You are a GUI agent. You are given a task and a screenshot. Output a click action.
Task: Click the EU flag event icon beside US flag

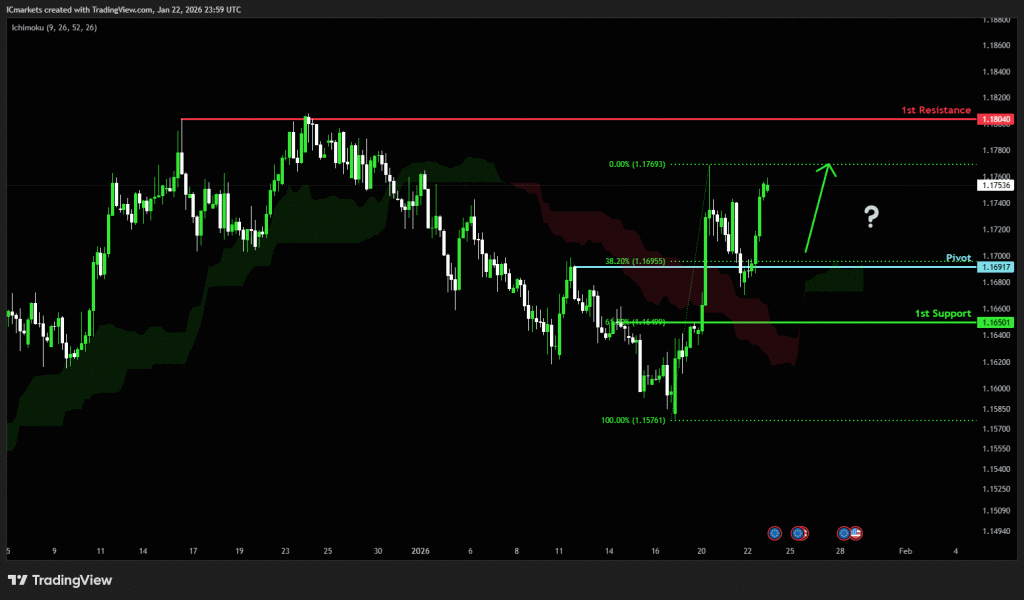(845, 533)
